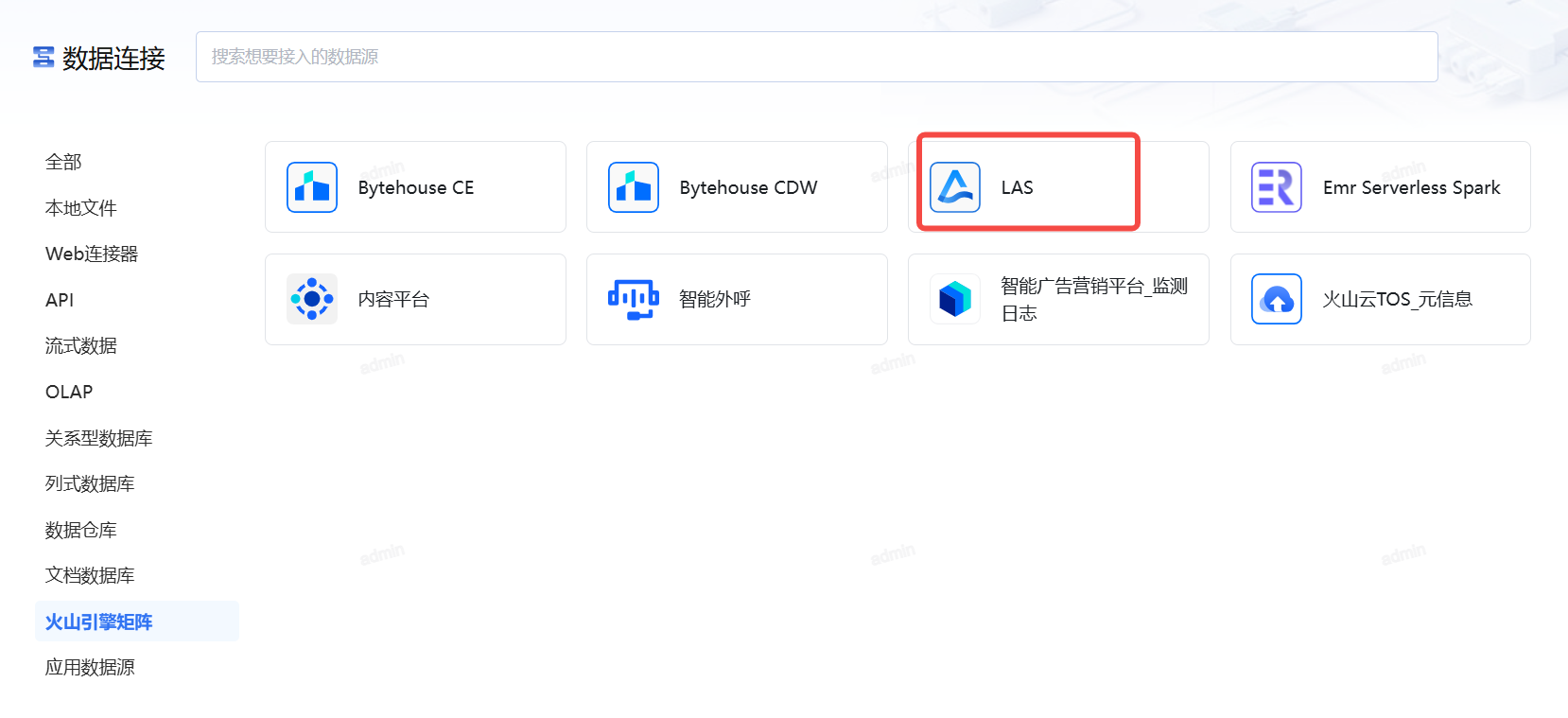Switch to Web连接器 category
The image size is (1568, 718).
(x=92, y=254)
